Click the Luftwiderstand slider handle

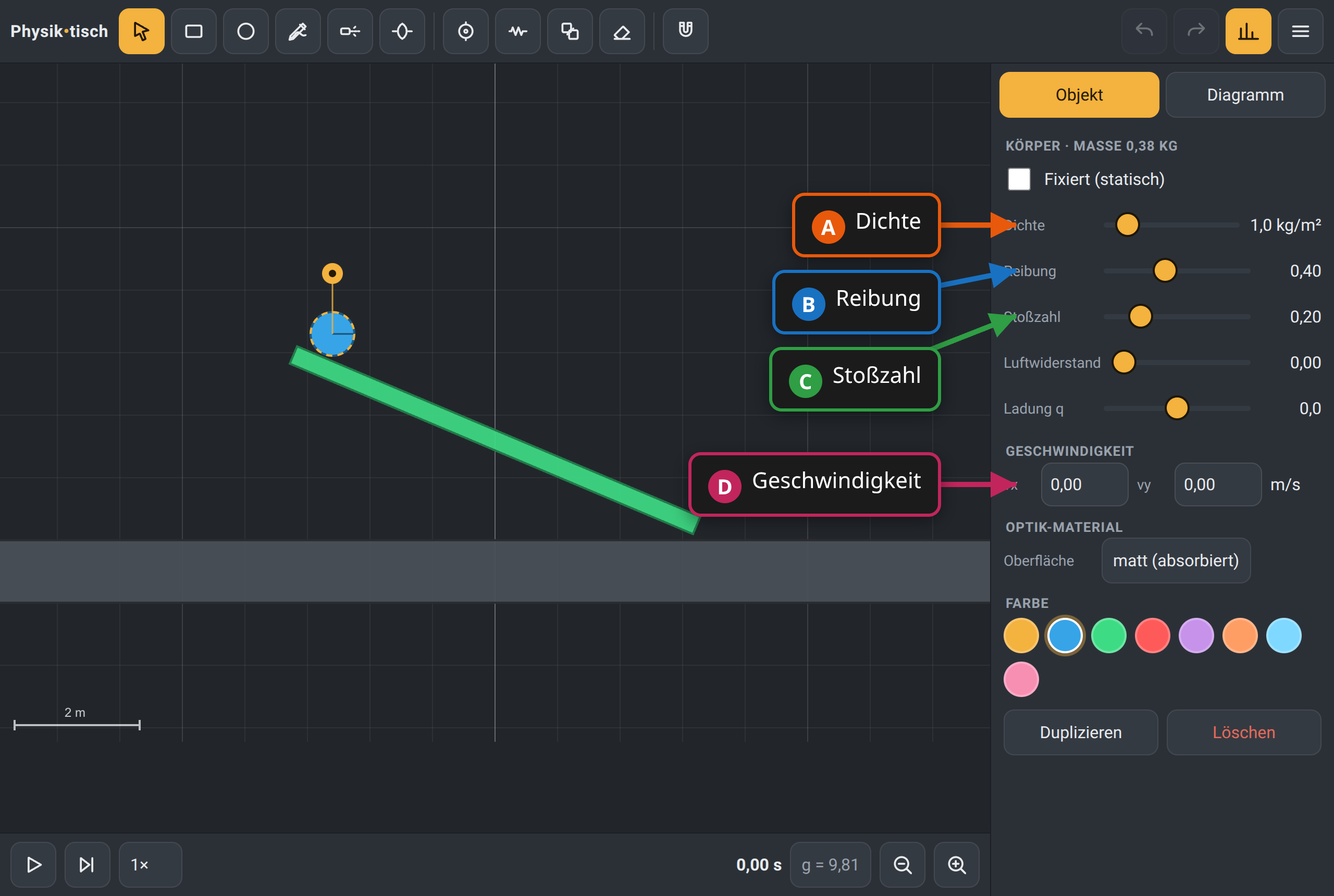(1123, 362)
